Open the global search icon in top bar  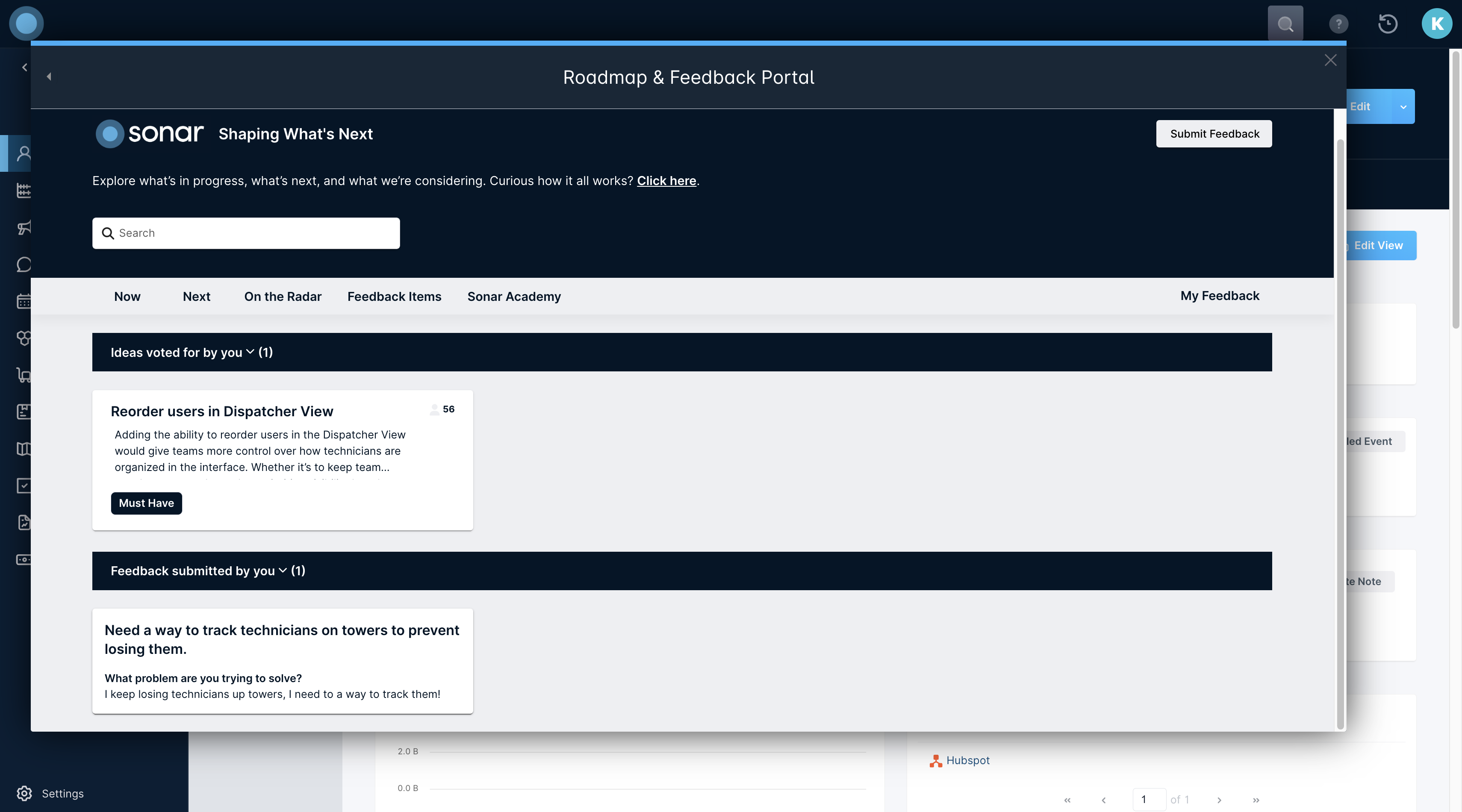[x=1285, y=24]
